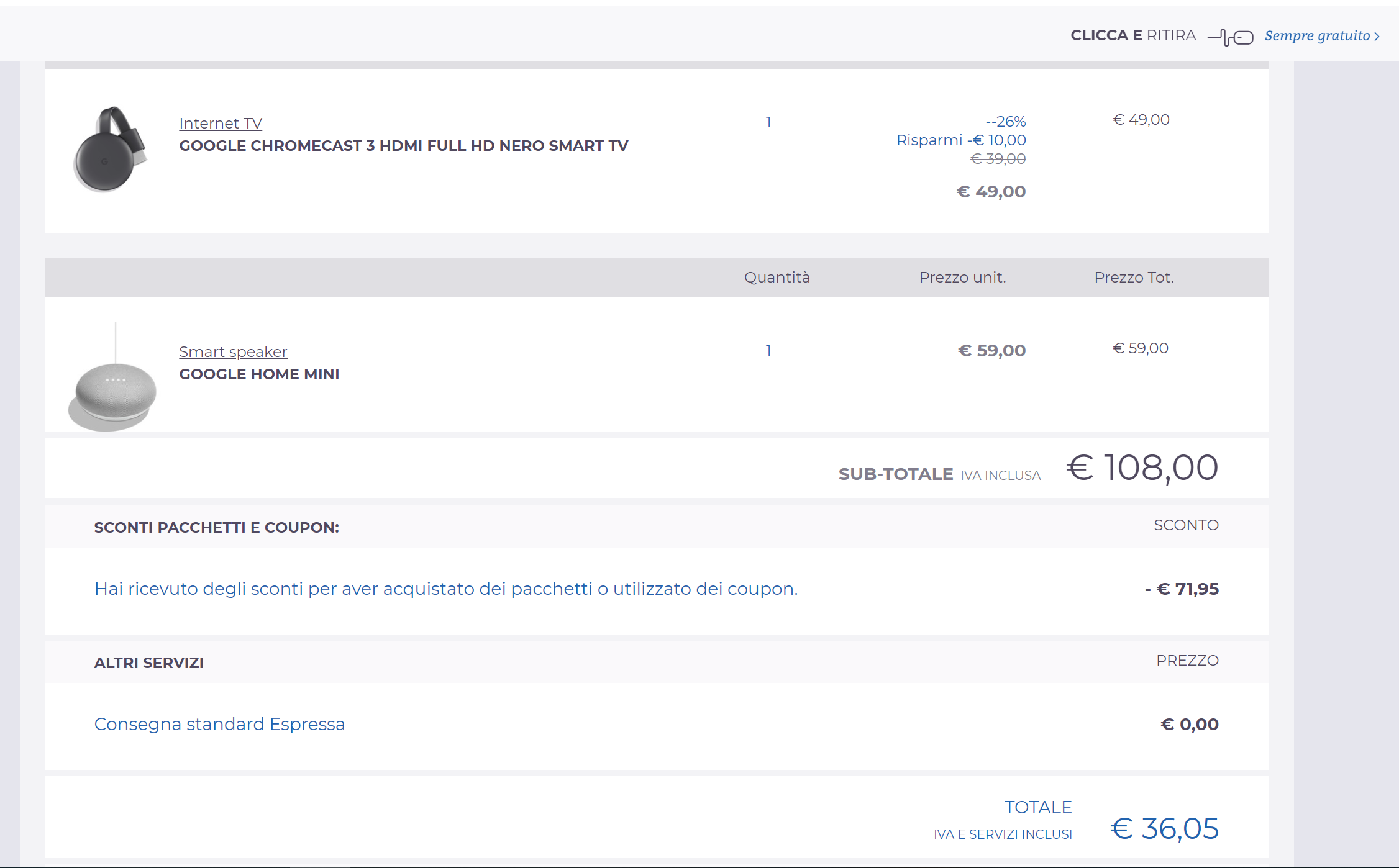Image resolution: width=1399 pixels, height=868 pixels.
Task: Click the Google Home Mini quantity 1
Action: 768,351
